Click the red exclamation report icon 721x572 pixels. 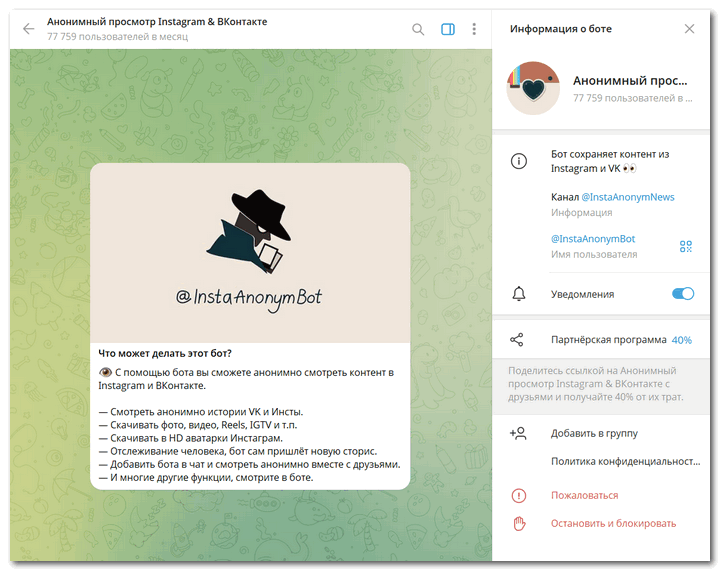click(x=519, y=496)
